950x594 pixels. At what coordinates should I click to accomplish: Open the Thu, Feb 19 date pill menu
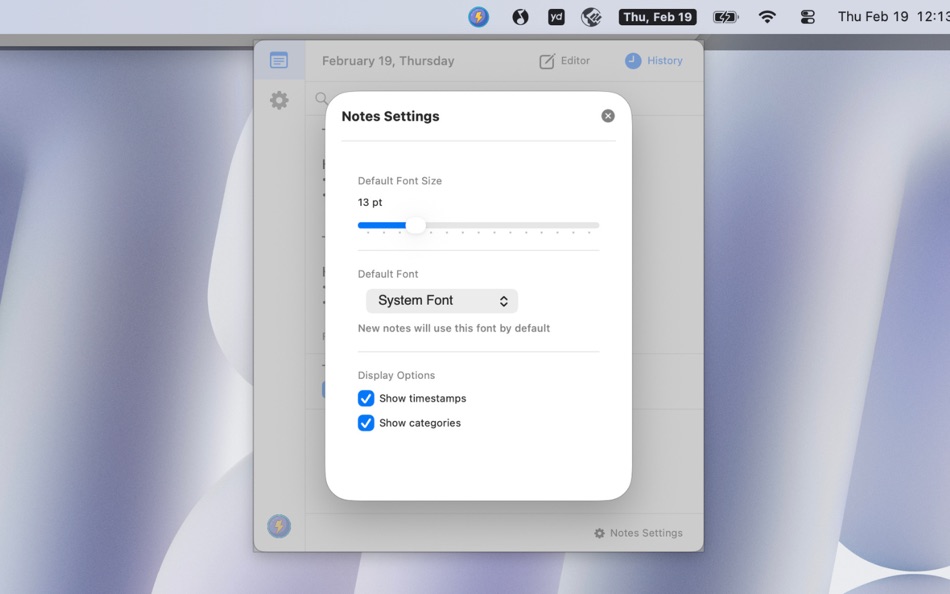[x=657, y=16]
